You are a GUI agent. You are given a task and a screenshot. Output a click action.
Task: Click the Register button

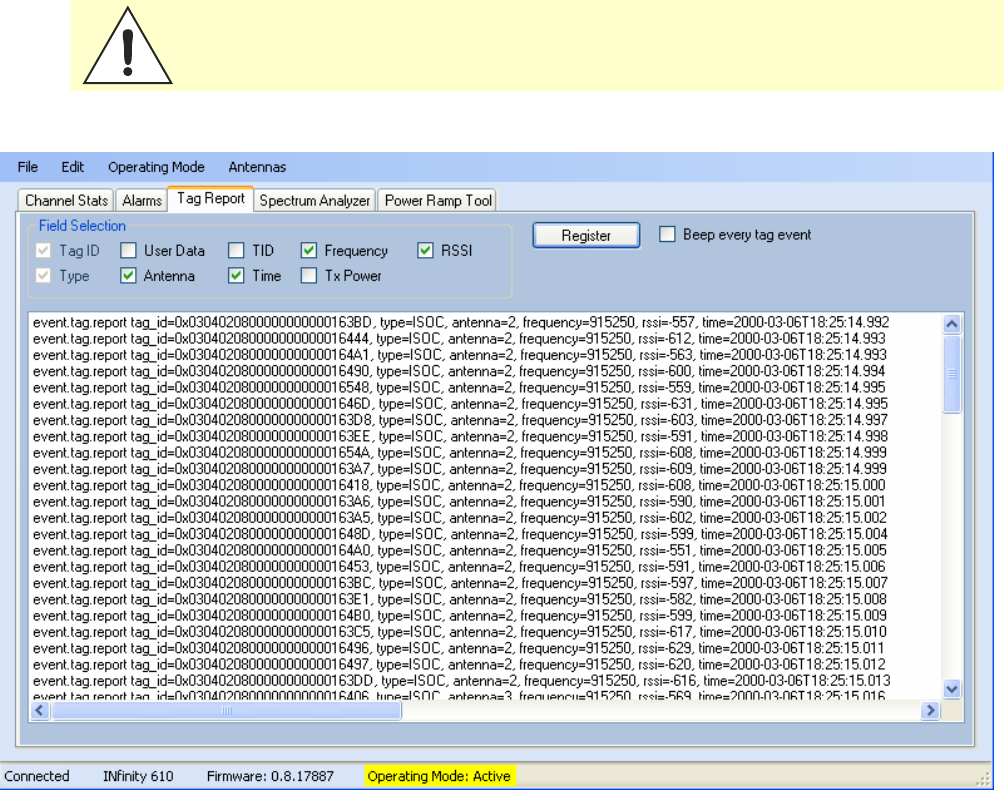pos(586,236)
